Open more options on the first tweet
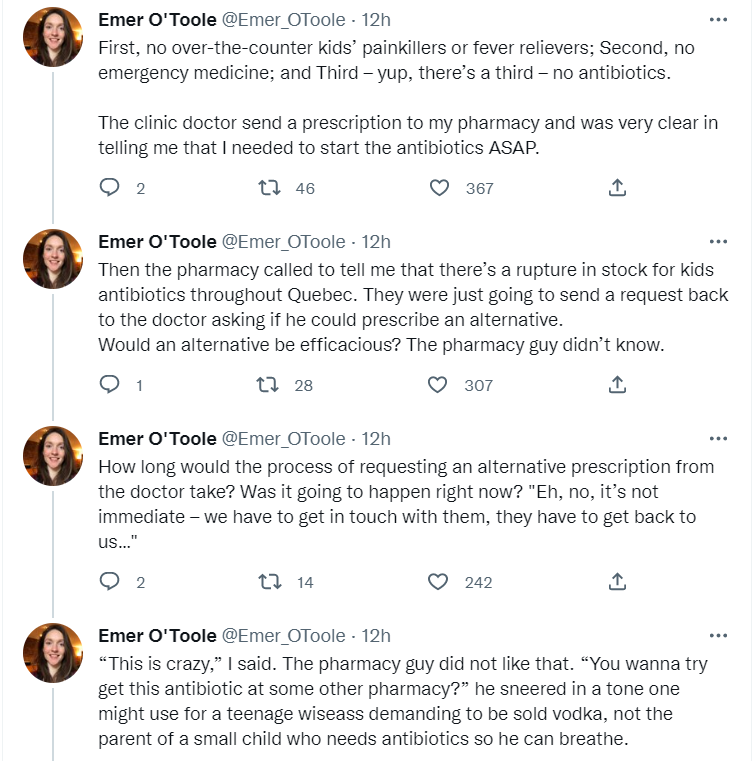Image resolution: width=755 pixels, height=761 pixels. (718, 19)
